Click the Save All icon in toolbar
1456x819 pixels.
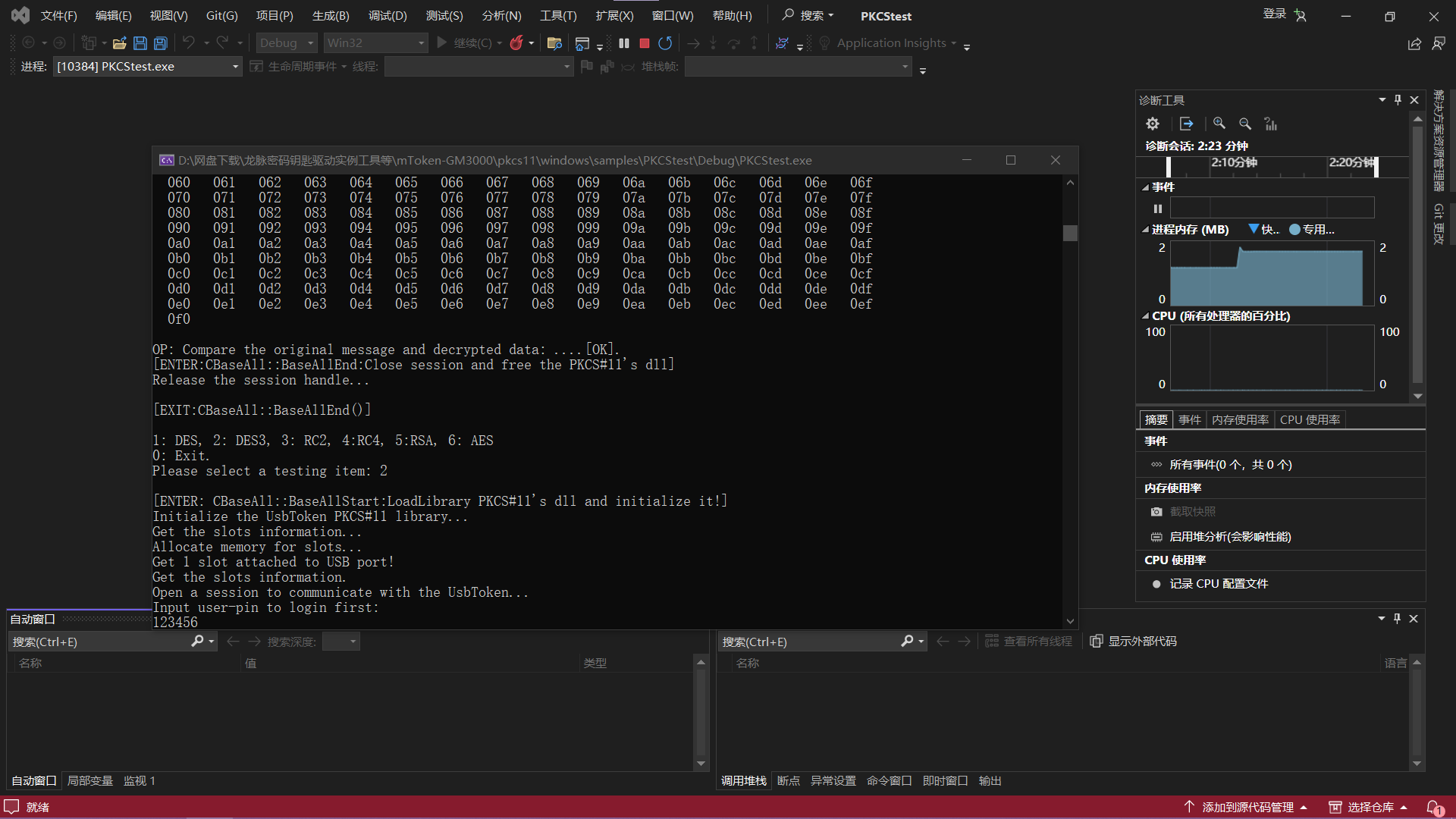click(161, 43)
